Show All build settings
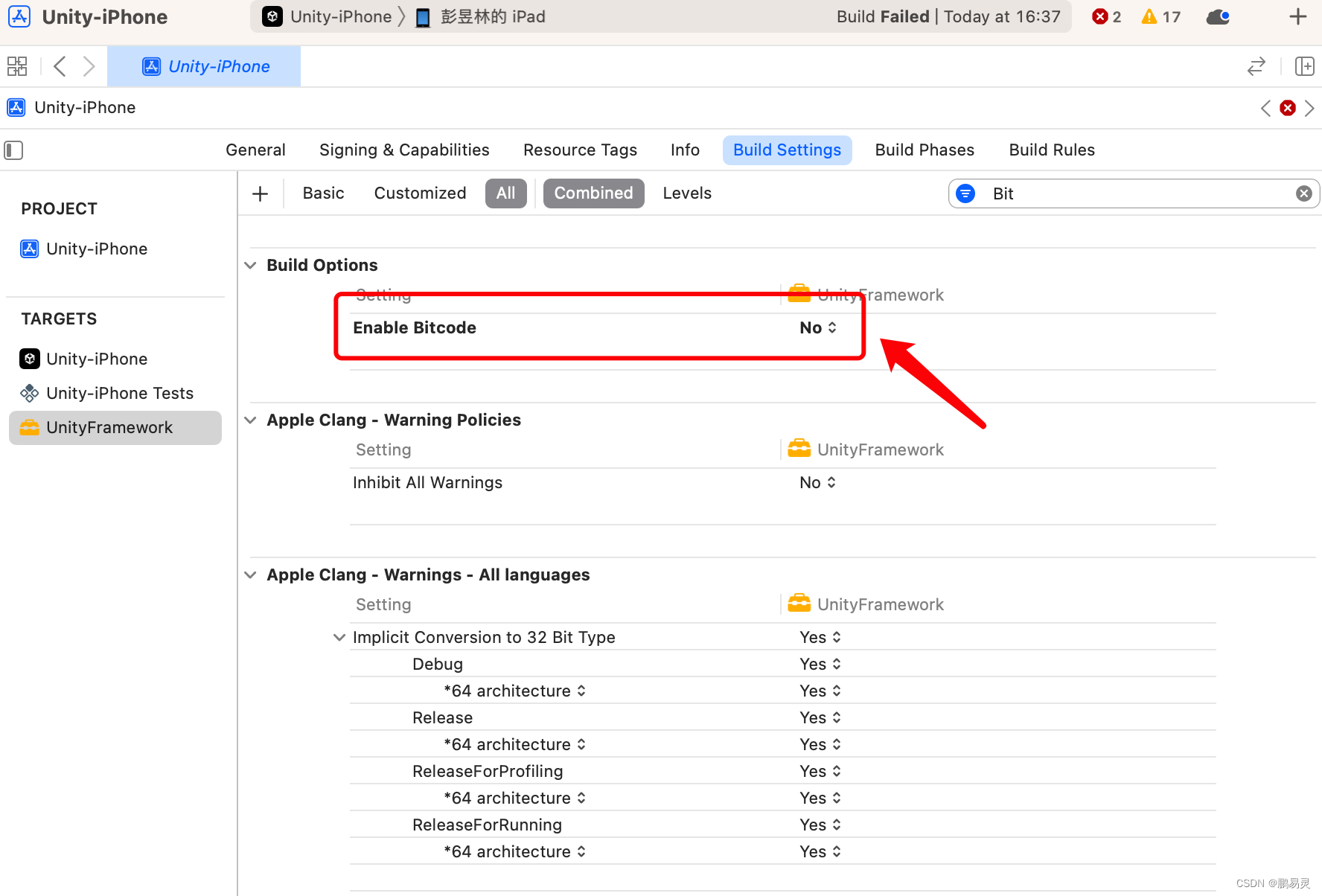 (505, 193)
